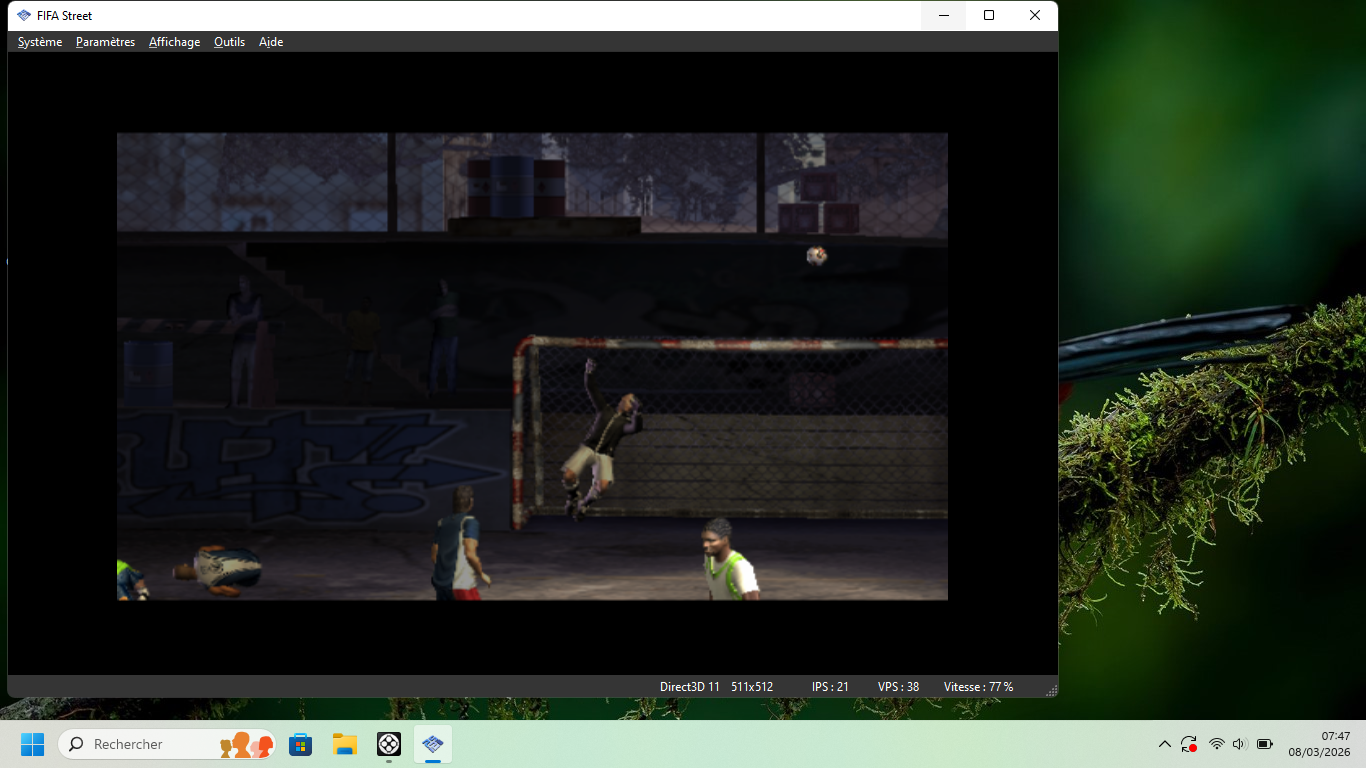Click the battery status icon
This screenshot has height=768, width=1366.
(1265, 744)
